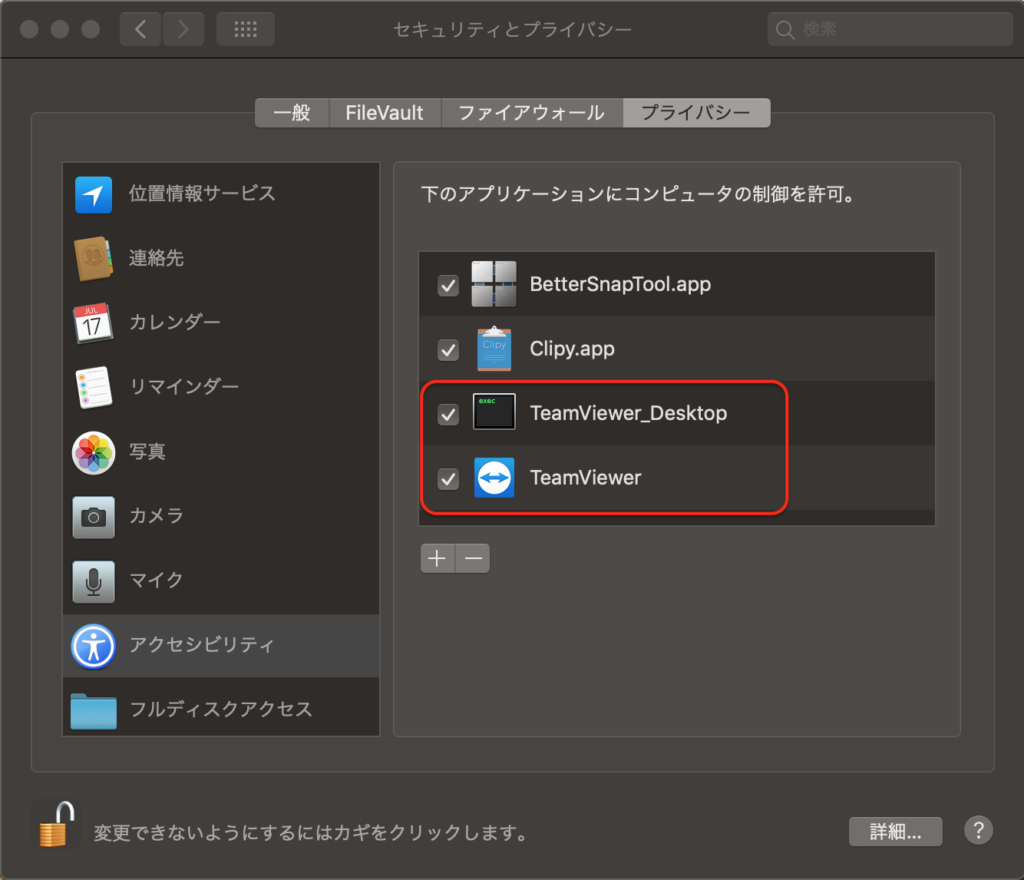Click the 連絡先 contacts icon

93,258
